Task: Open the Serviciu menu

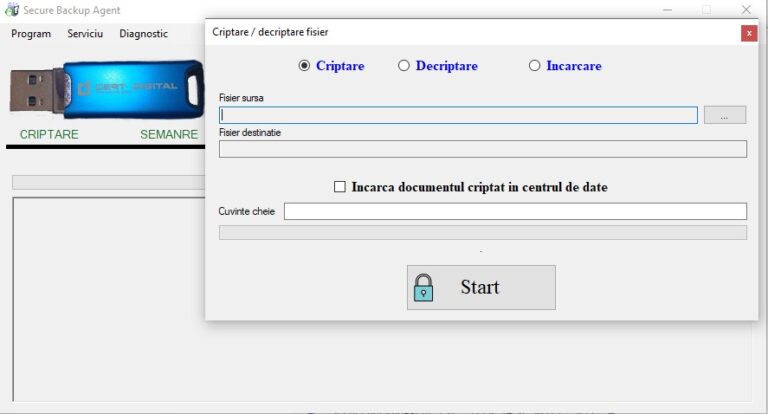Action: (85, 34)
